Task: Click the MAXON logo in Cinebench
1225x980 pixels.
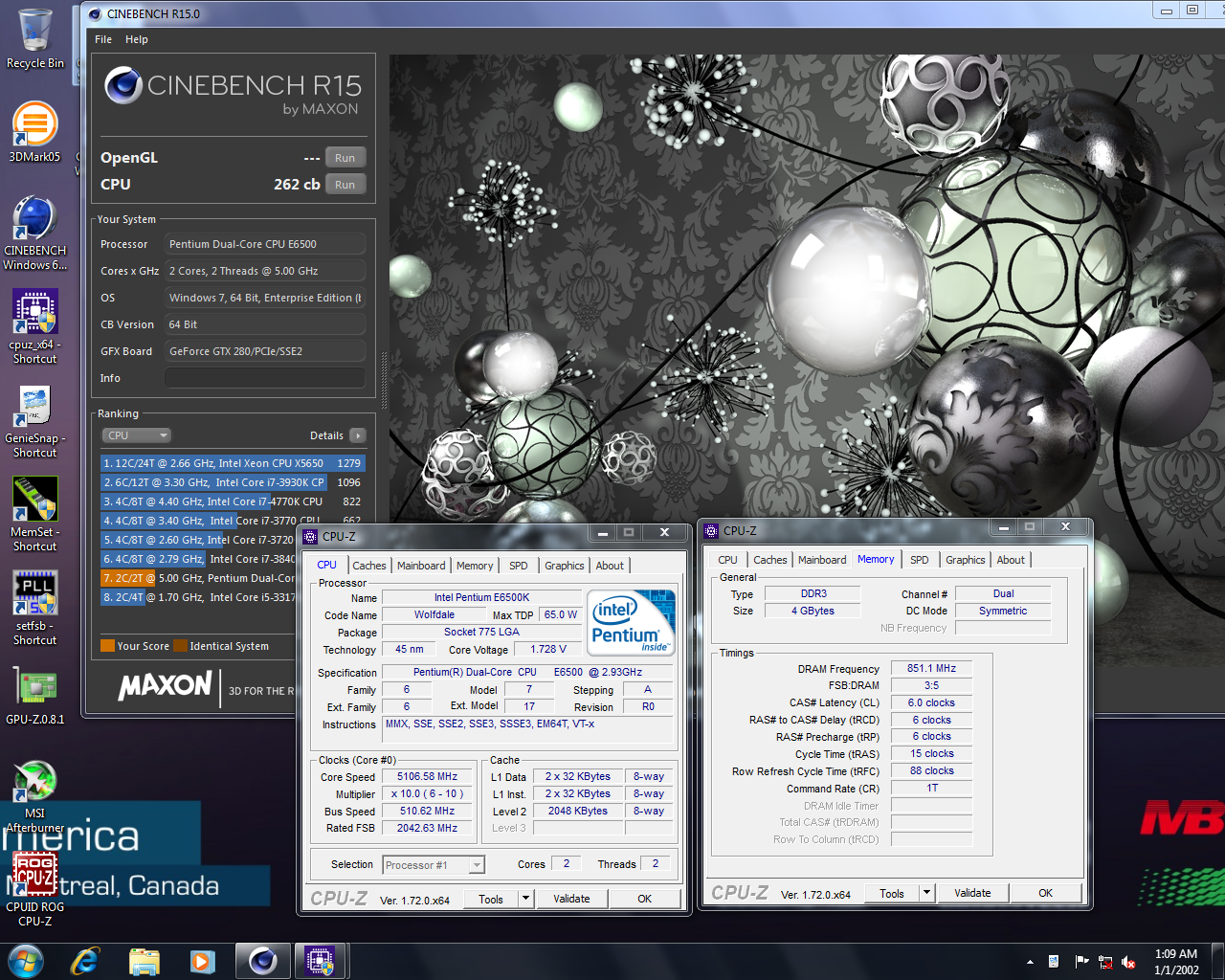Action: tap(165, 685)
